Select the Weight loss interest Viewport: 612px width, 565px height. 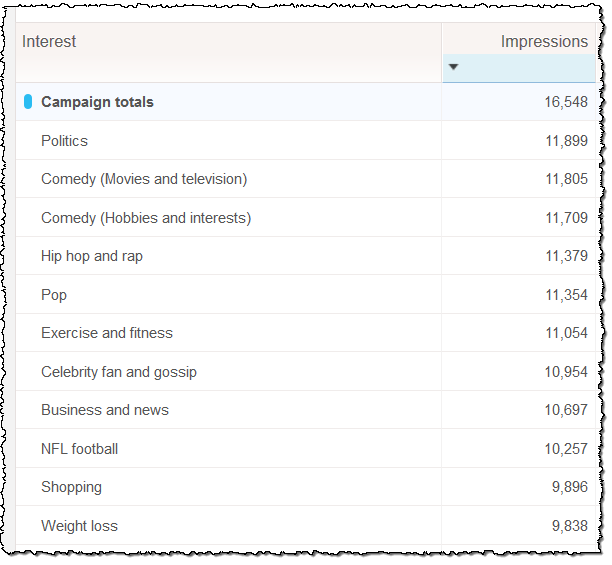coord(79,526)
